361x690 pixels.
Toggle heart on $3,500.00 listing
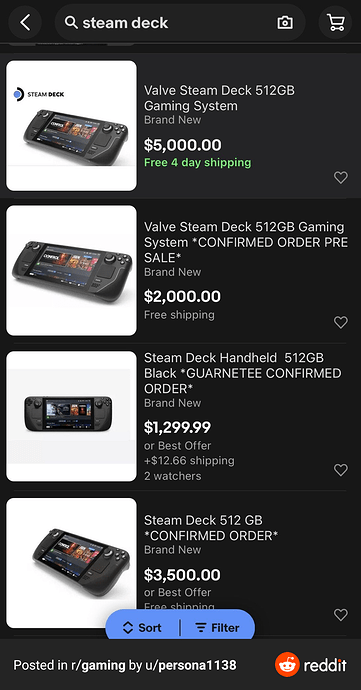(x=341, y=615)
